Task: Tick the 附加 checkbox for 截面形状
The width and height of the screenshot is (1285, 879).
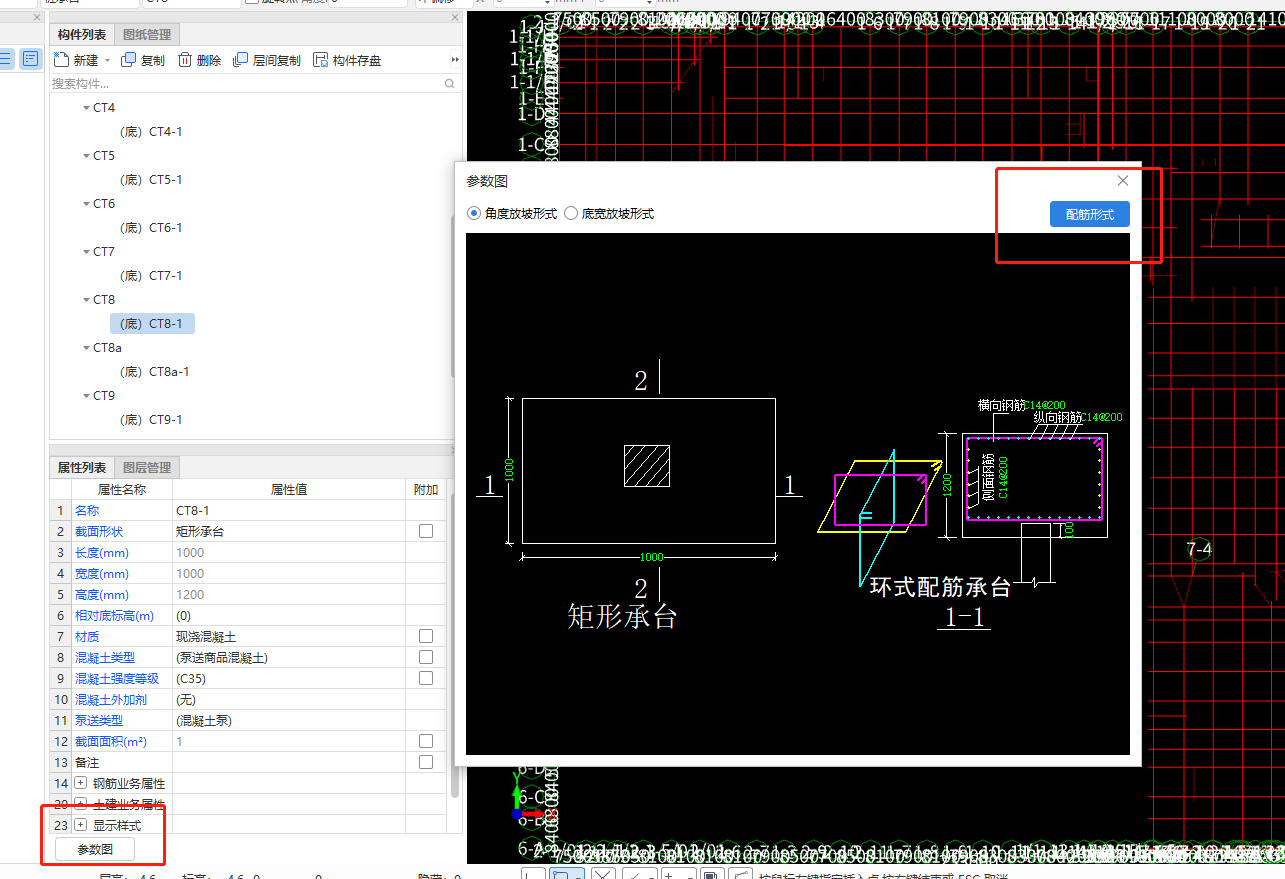Action: point(426,531)
